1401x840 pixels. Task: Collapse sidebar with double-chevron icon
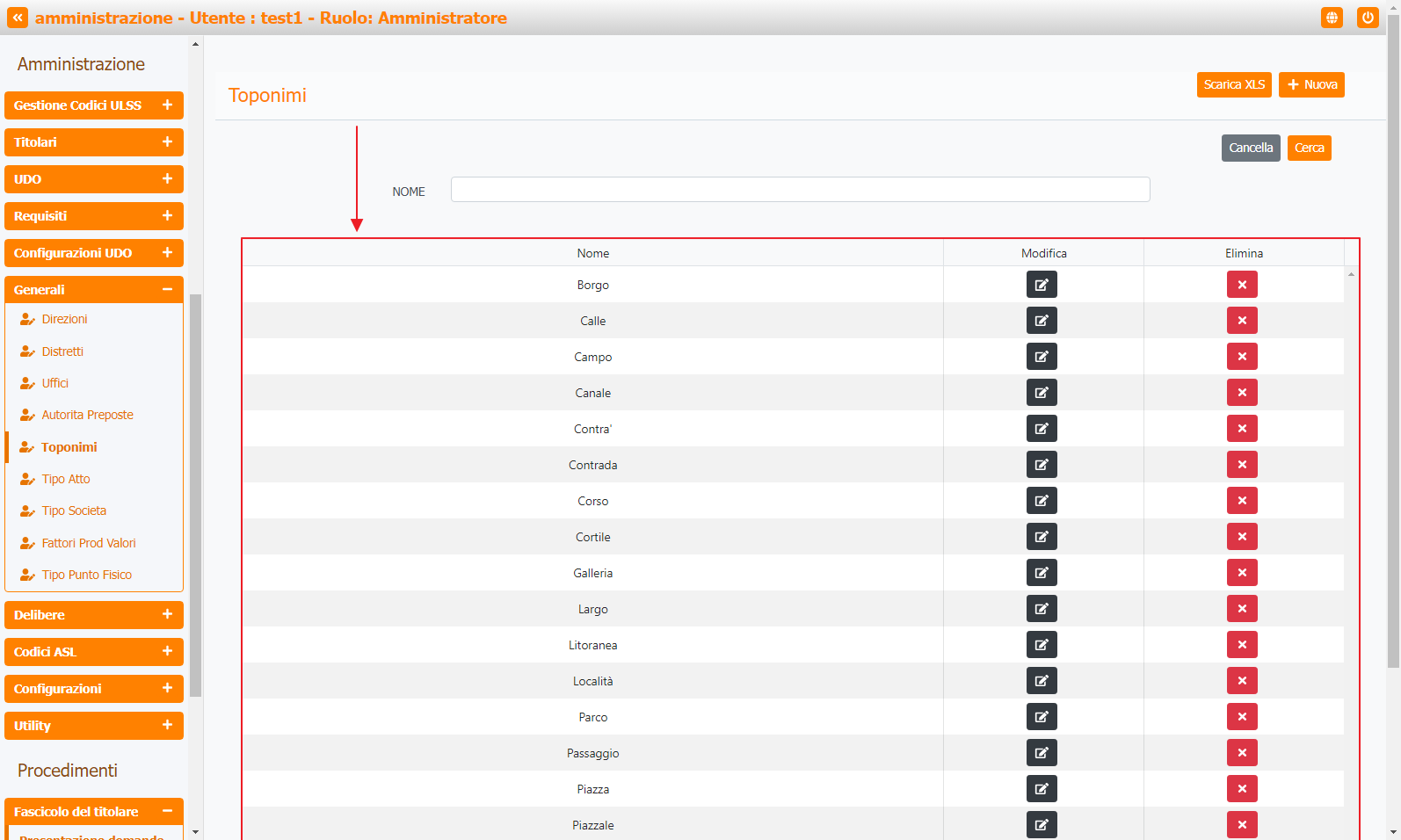pos(18,18)
